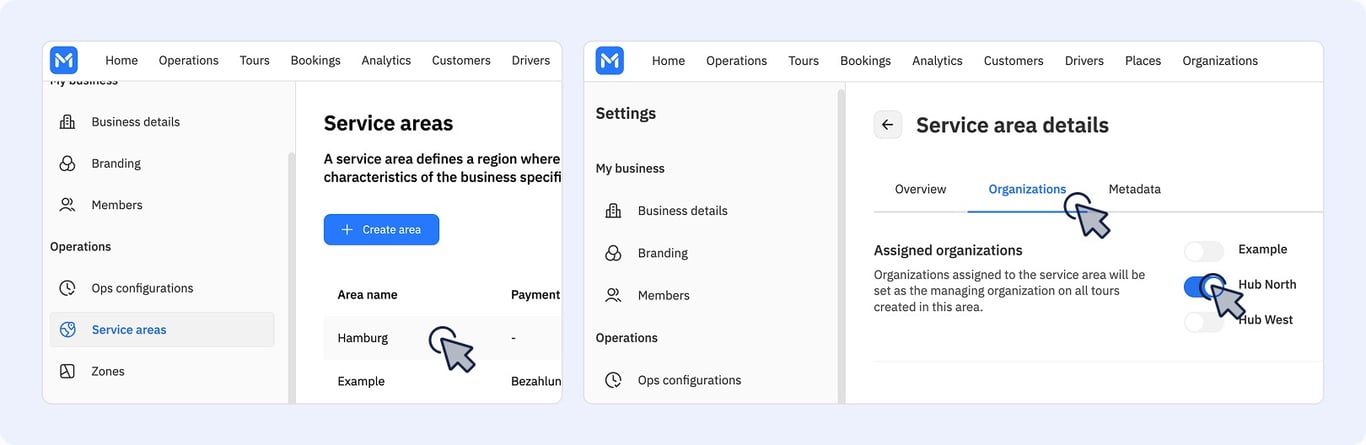Click Zones icon in left sidebar
This screenshot has width=1366, height=445.
coord(67,371)
